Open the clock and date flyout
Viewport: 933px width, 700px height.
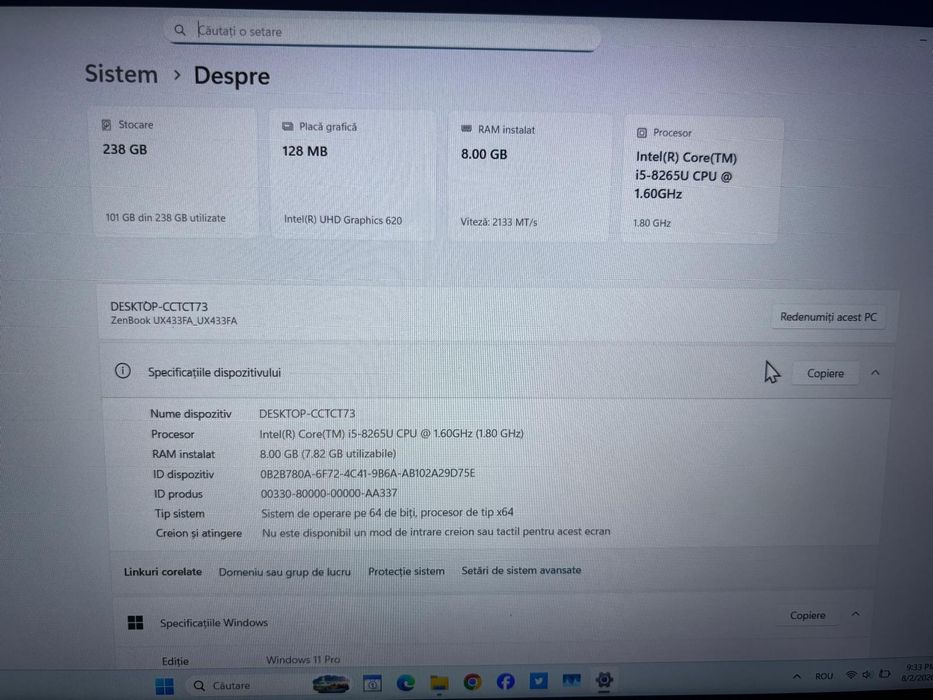918,672
